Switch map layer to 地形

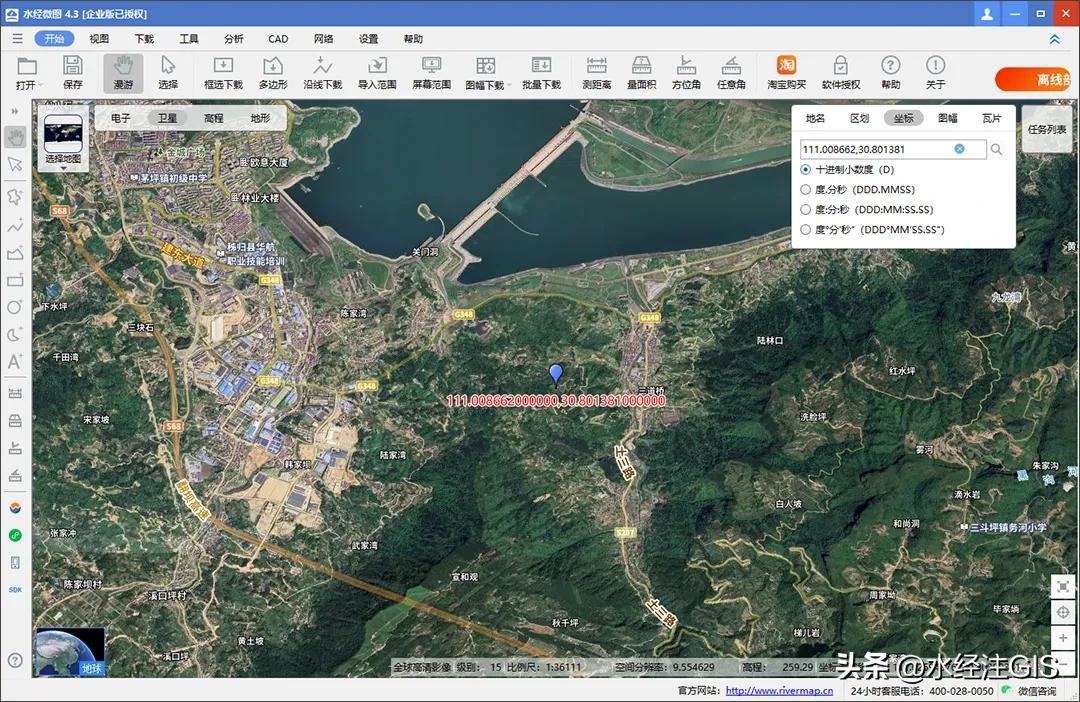[260, 118]
